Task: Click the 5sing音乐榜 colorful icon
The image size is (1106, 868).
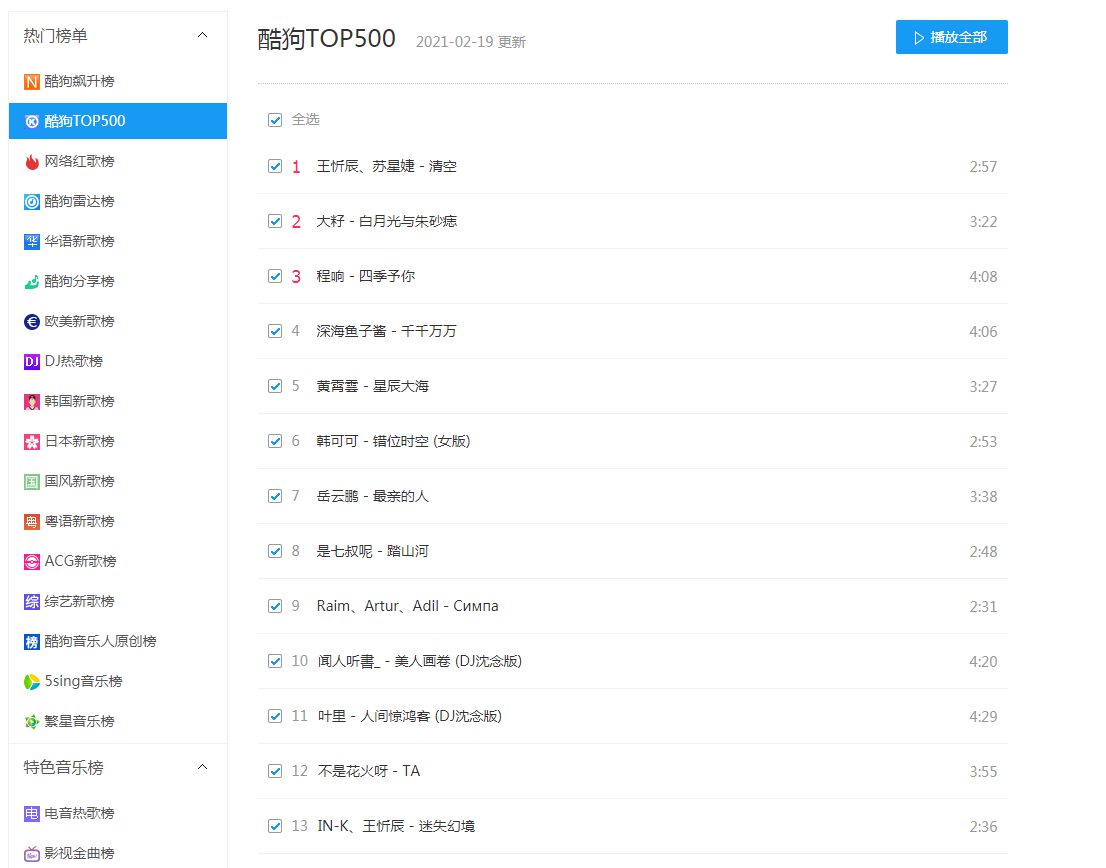Action: click(x=32, y=682)
